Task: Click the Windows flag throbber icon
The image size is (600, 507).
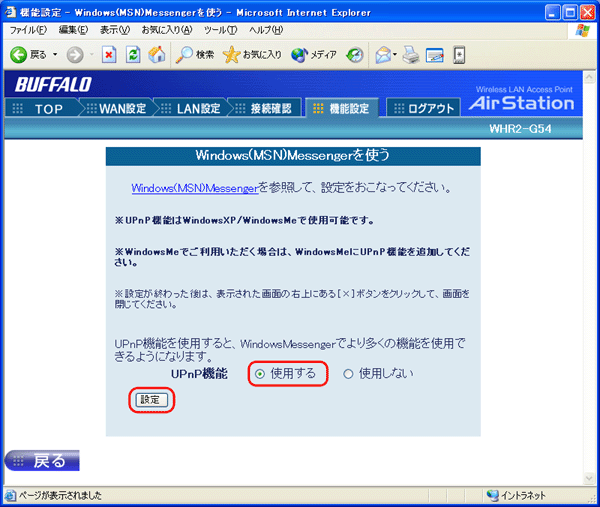Action: coord(582,31)
